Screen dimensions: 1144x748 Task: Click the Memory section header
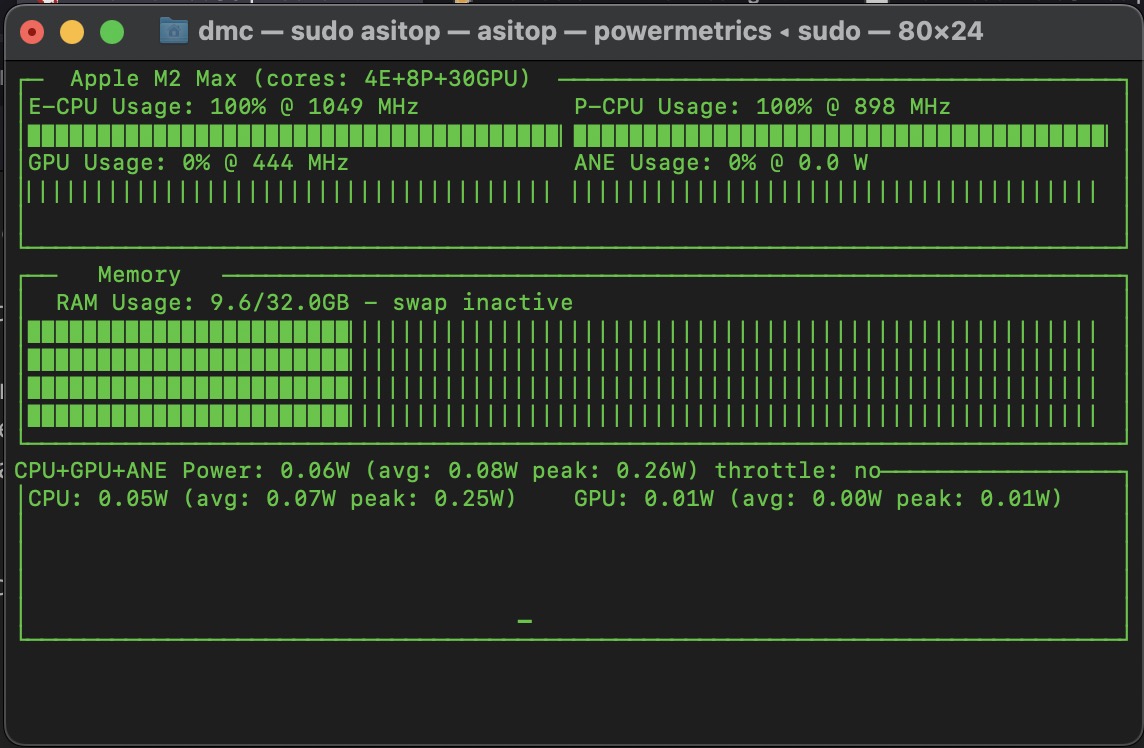click(x=139, y=275)
